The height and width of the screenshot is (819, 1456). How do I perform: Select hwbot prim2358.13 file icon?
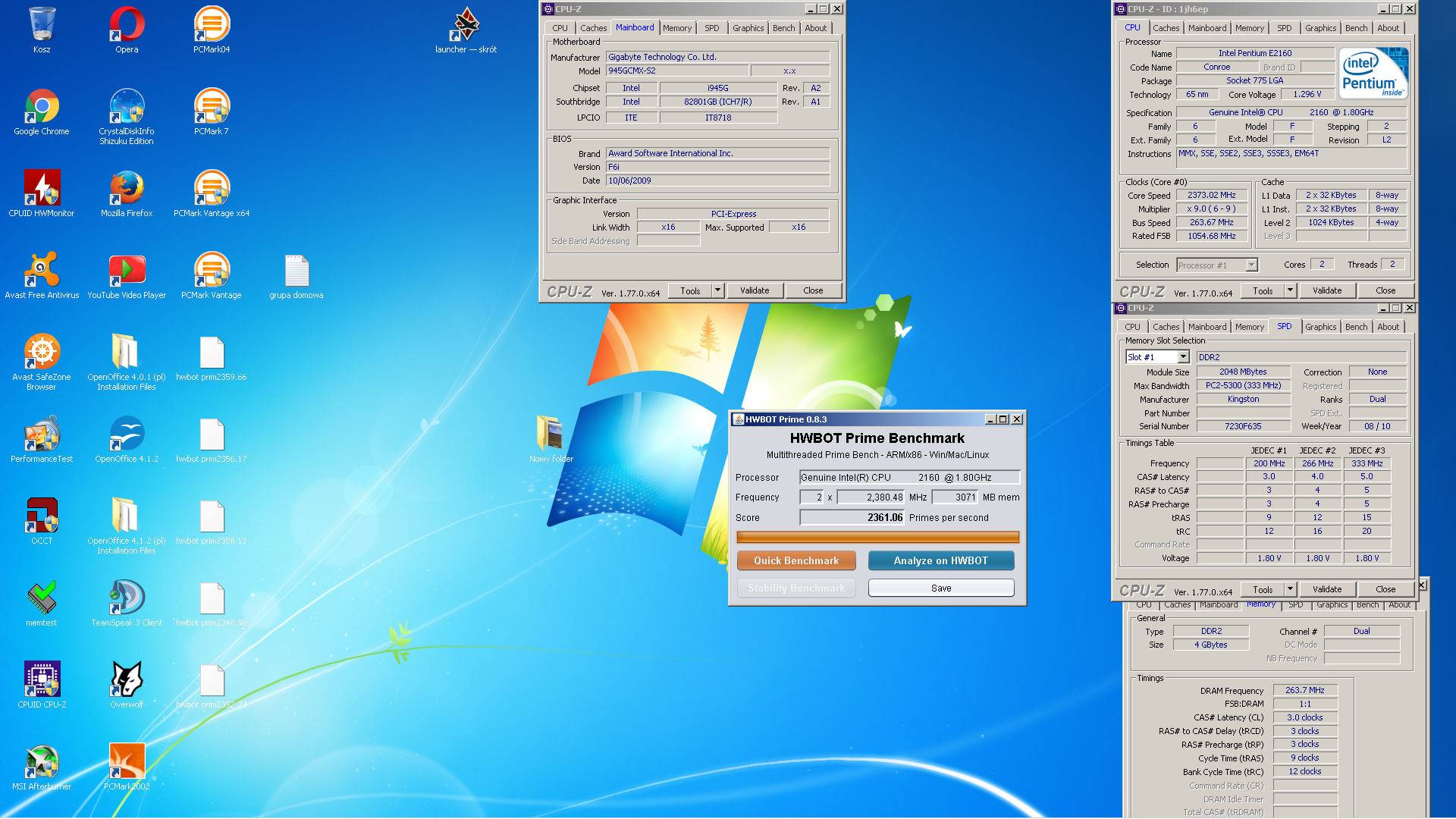(x=212, y=522)
